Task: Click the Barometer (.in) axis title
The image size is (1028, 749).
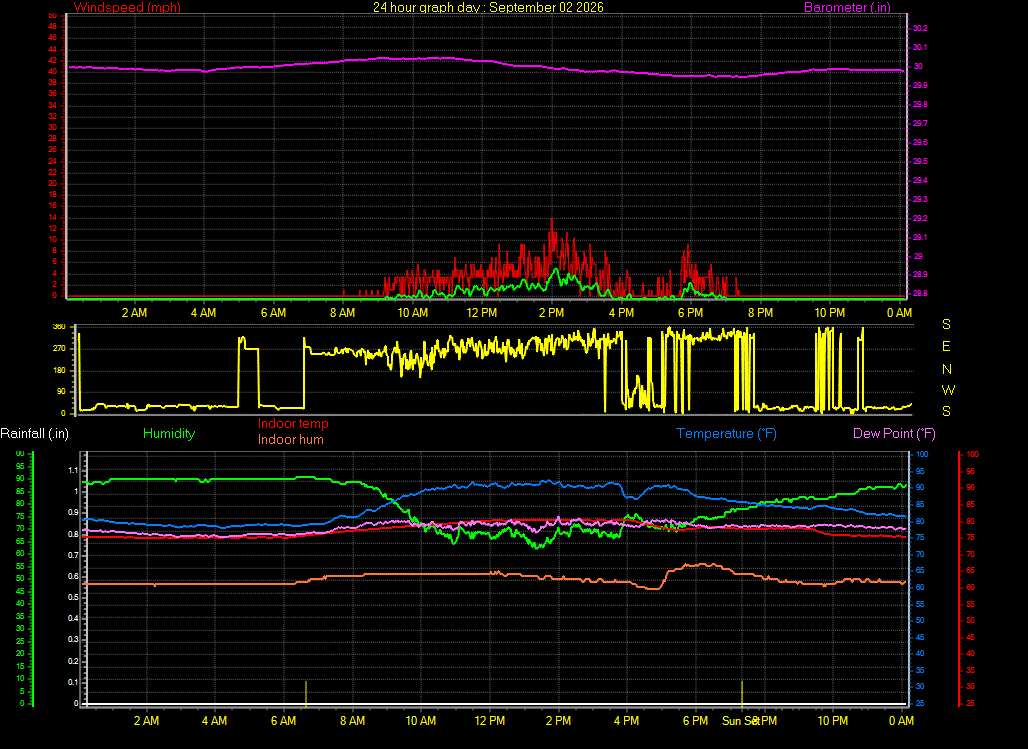Action: pos(847,7)
